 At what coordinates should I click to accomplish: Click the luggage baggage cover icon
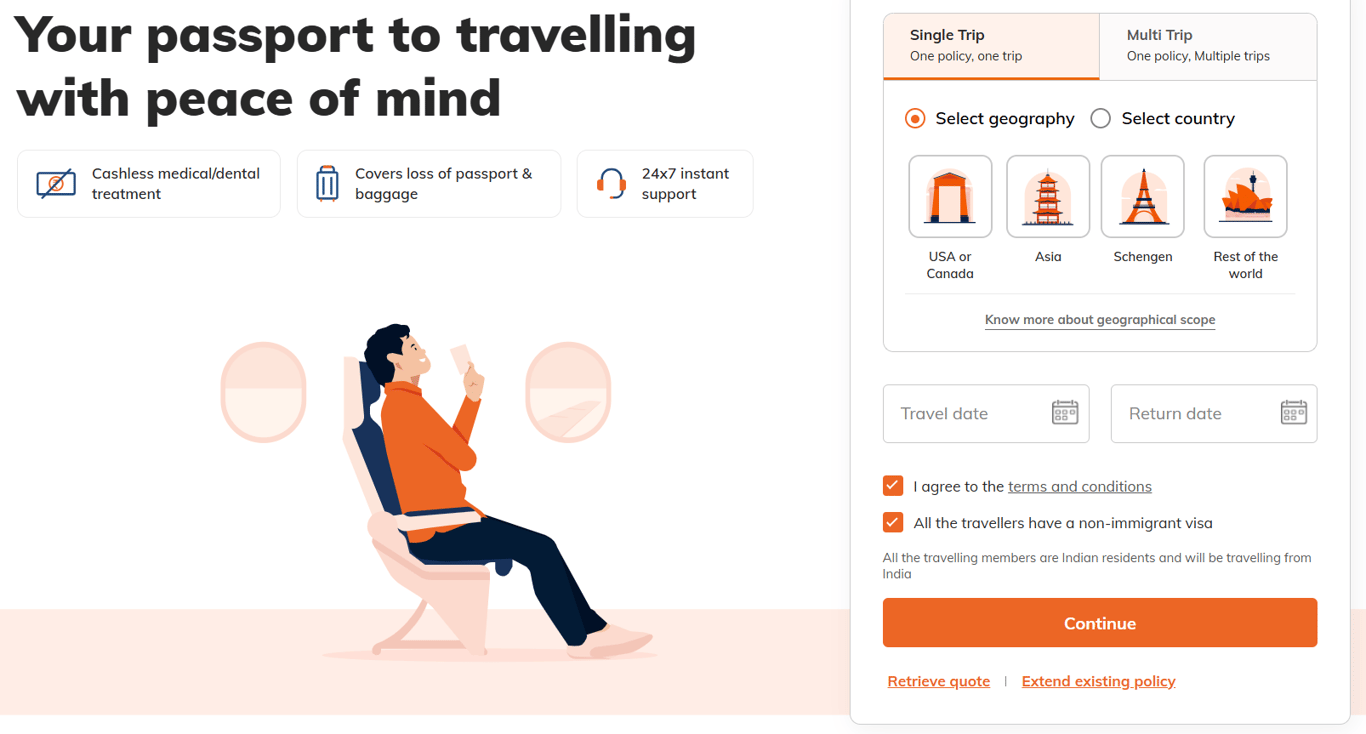point(327,184)
